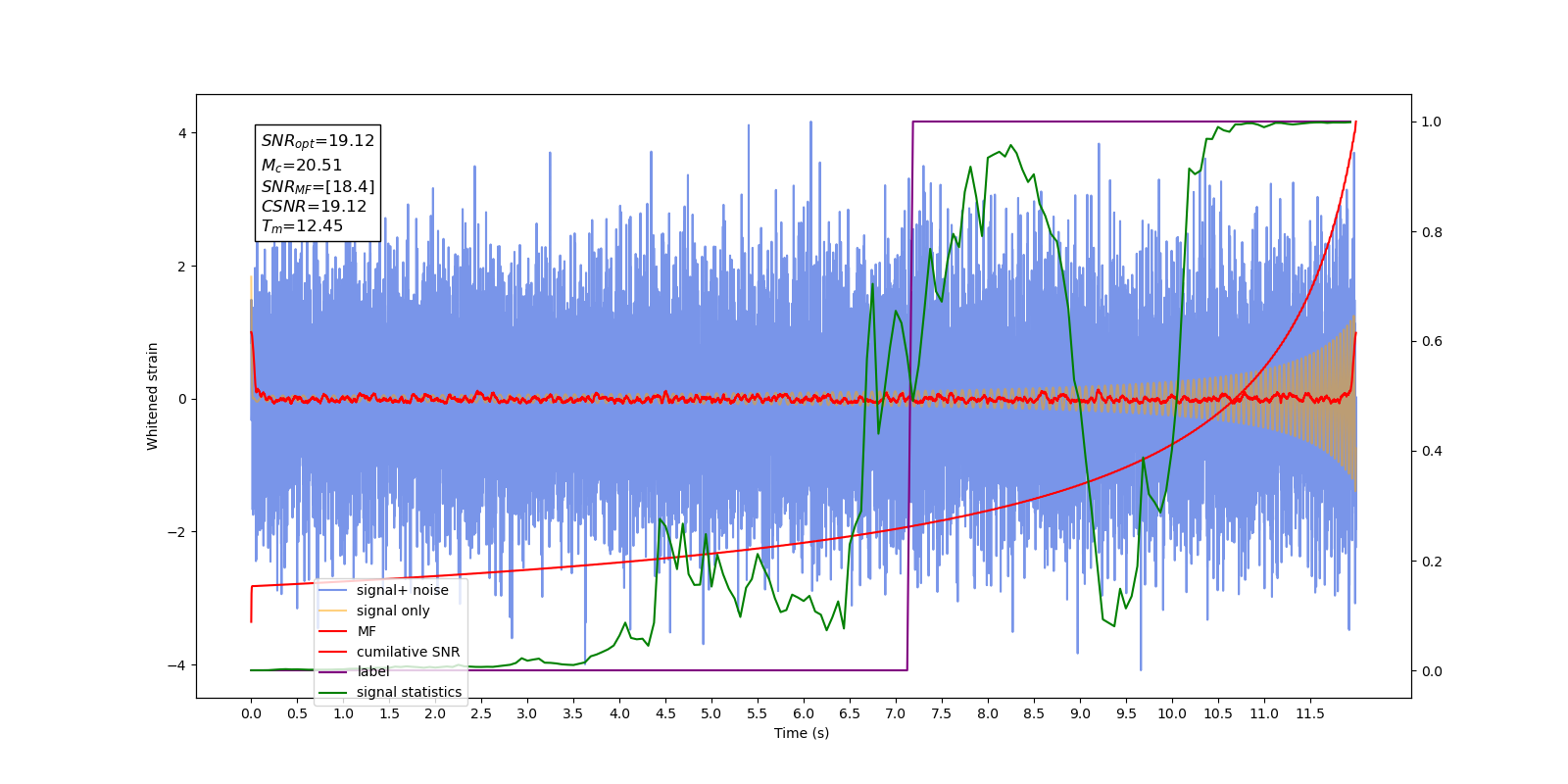Click left y-axis tick label 2
The width and height of the screenshot is (1568, 784).
click(x=182, y=267)
